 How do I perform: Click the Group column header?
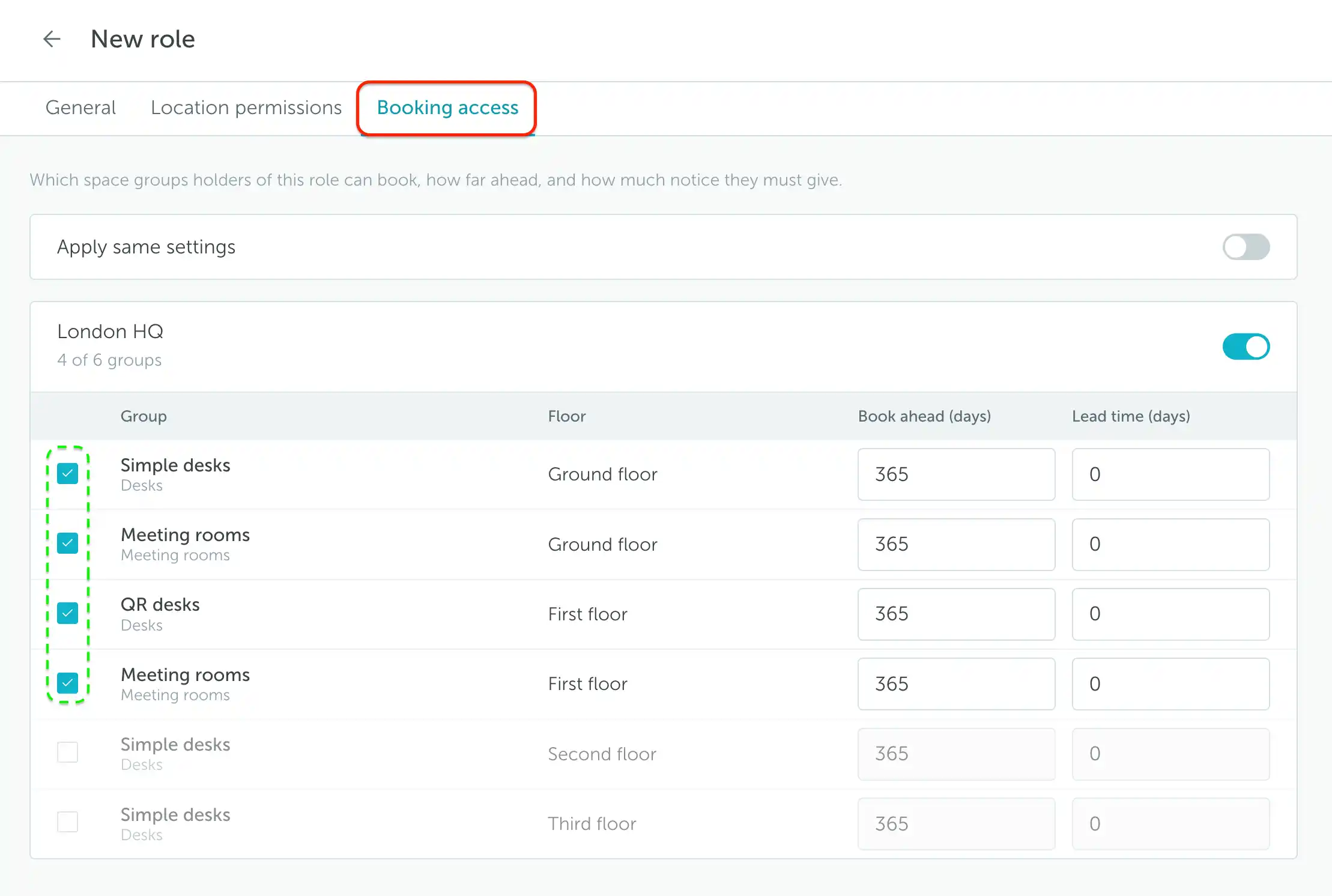tap(144, 416)
